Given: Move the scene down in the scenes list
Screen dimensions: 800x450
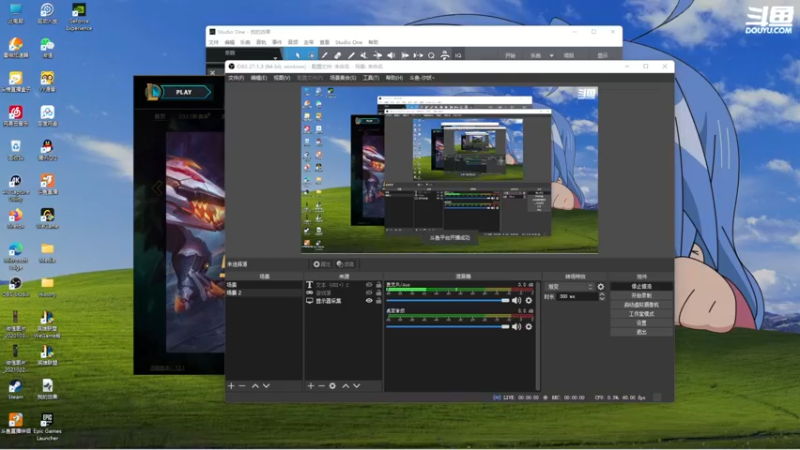Looking at the screenshot, I should (266, 386).
